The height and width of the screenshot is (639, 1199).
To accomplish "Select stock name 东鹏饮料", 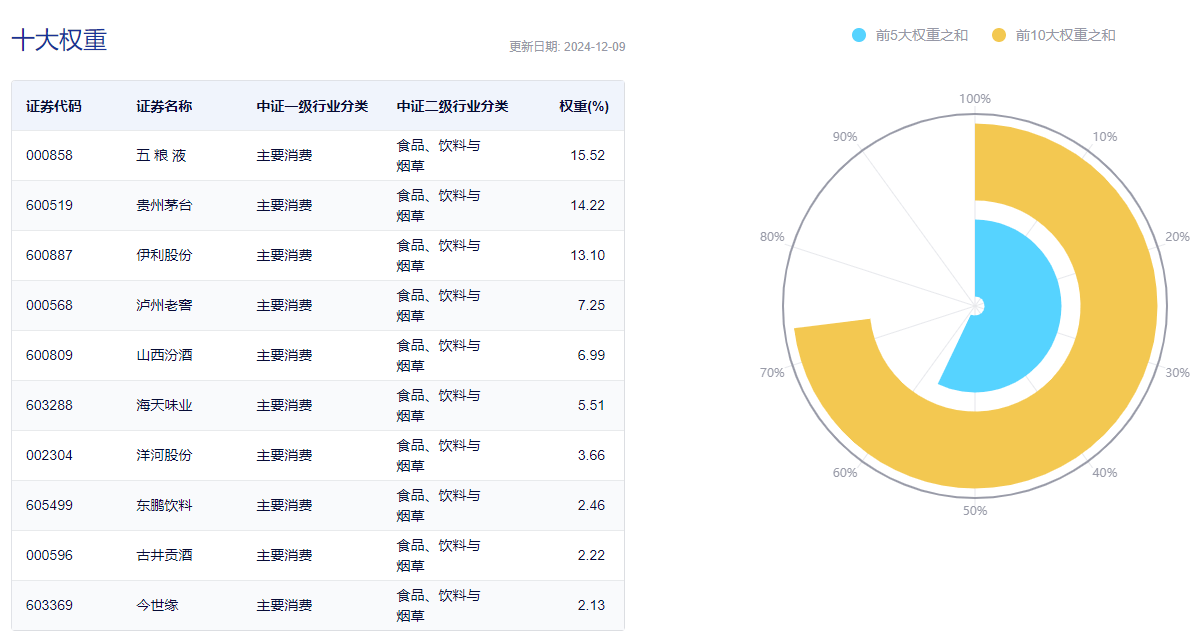I will [164, 505].
